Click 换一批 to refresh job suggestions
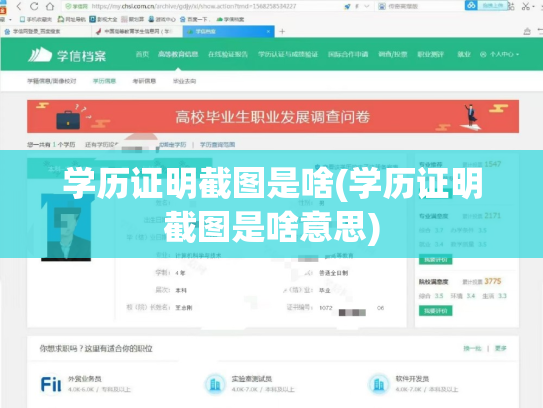Viewport: 543px width, 408px height. point(472,348)
